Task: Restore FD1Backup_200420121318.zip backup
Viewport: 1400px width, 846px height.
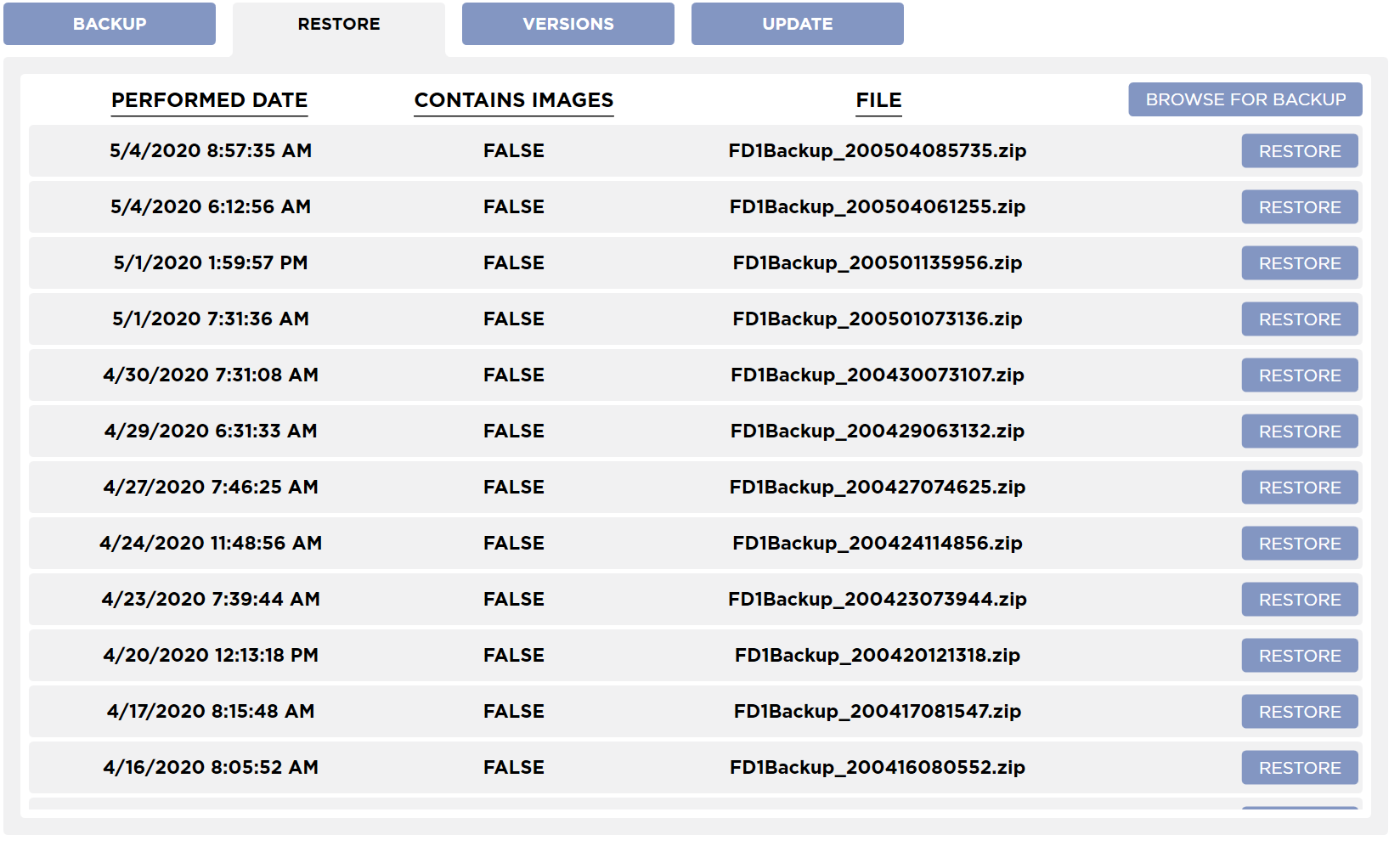Action: pos(1299,656)
